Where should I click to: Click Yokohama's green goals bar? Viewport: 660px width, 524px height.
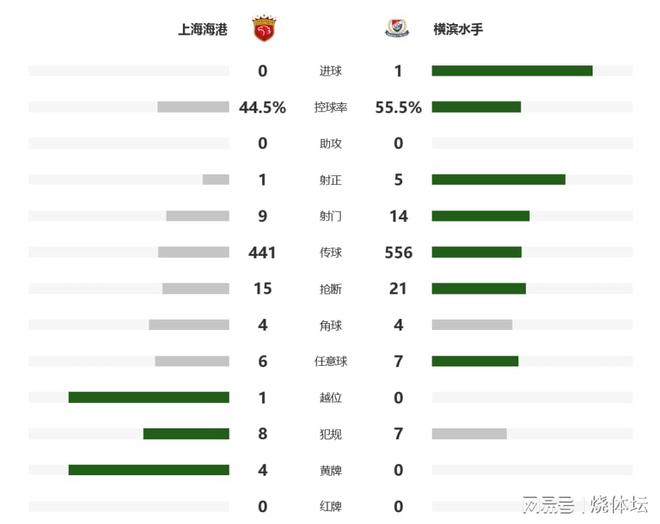[512, 71]
